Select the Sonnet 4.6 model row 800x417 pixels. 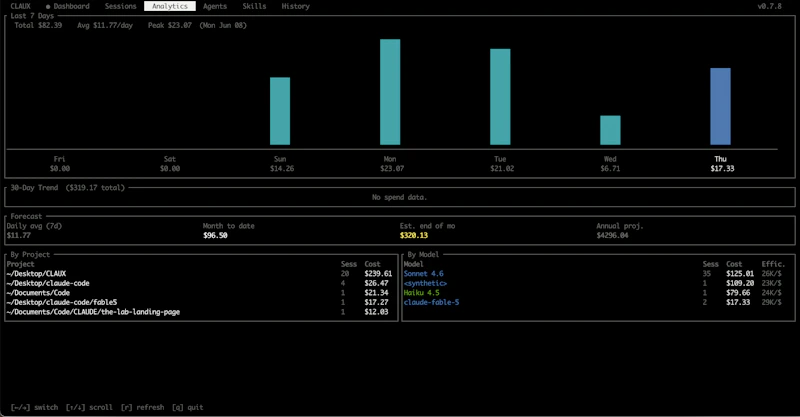point(593,274)
